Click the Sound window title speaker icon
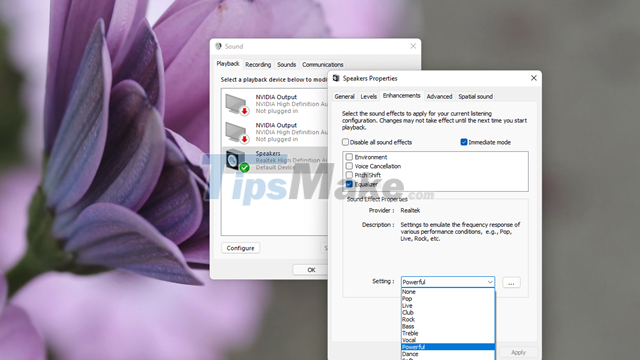 [218, 46]
